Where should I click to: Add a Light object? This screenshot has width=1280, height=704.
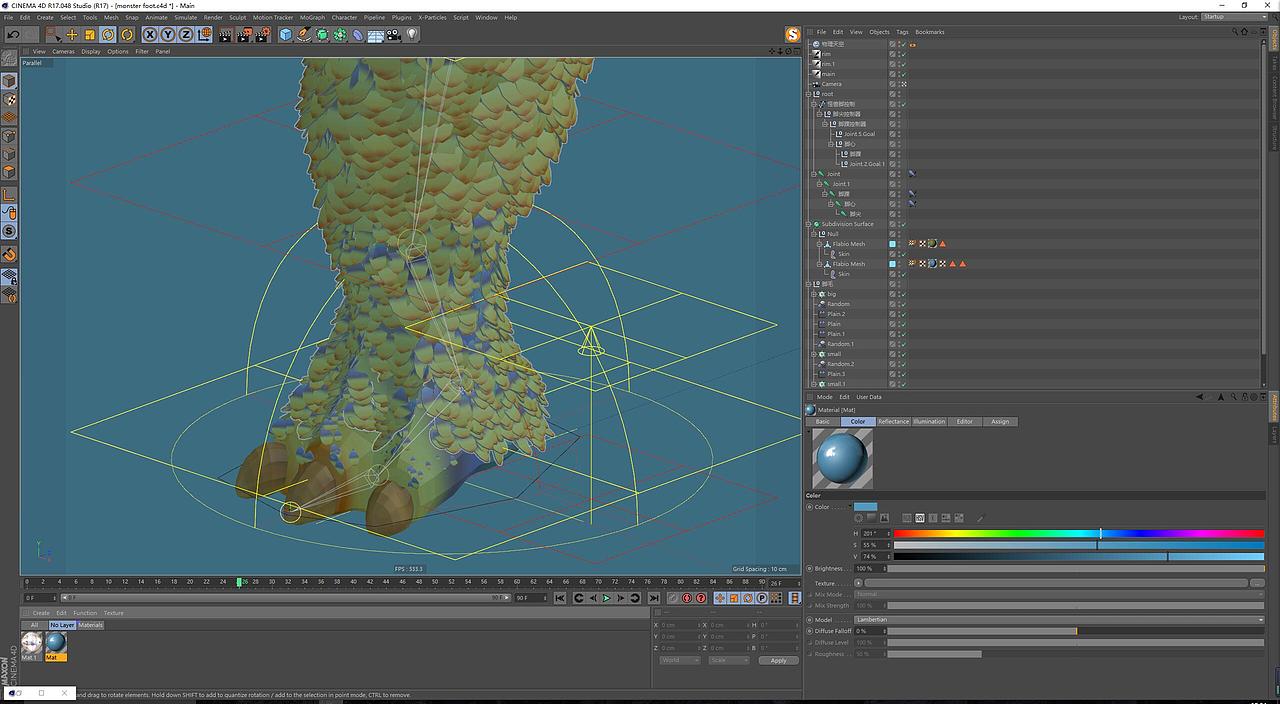(x=412, y=35)
